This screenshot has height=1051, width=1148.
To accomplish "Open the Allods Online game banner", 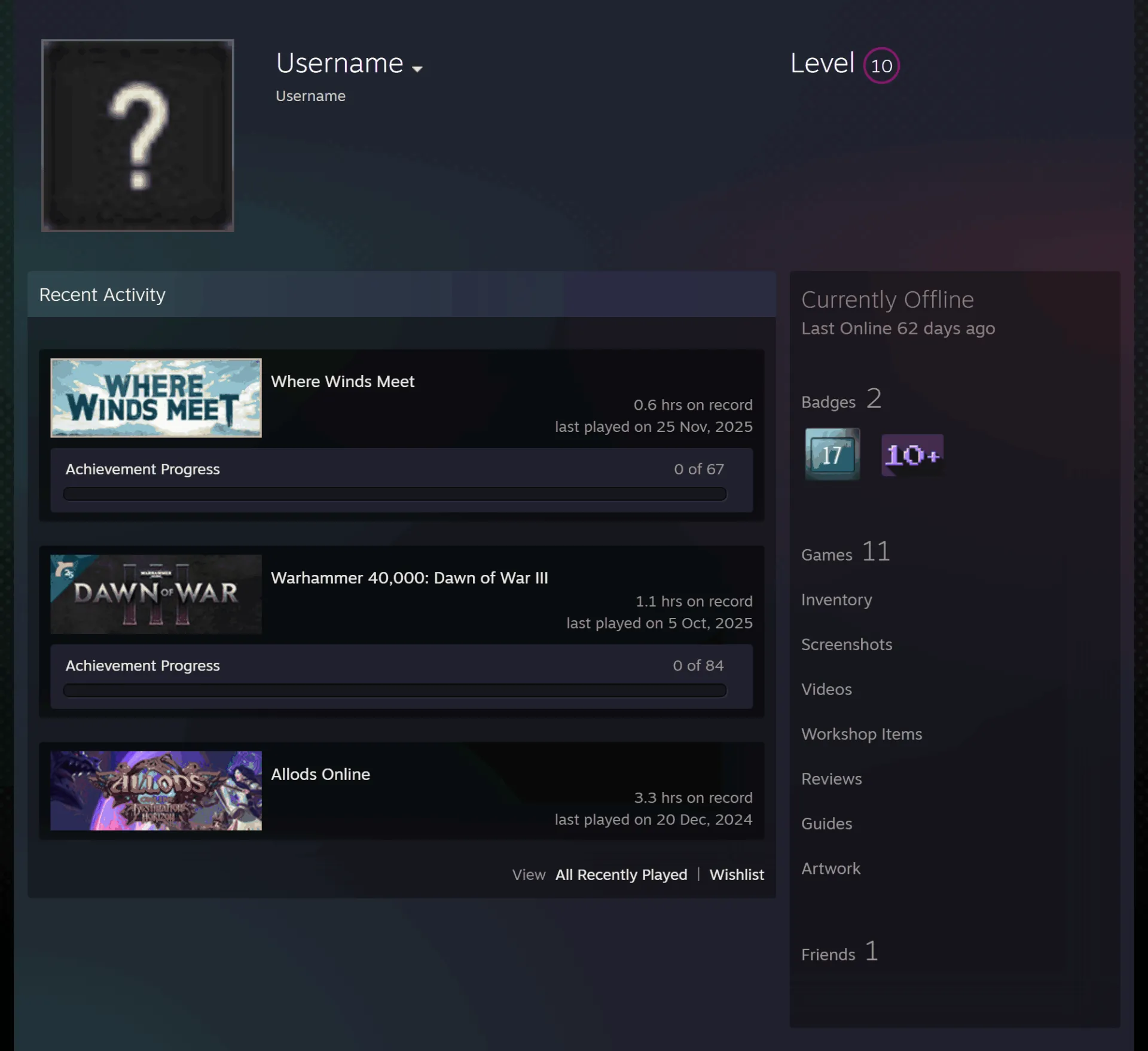I will click(x=156, y=790).
